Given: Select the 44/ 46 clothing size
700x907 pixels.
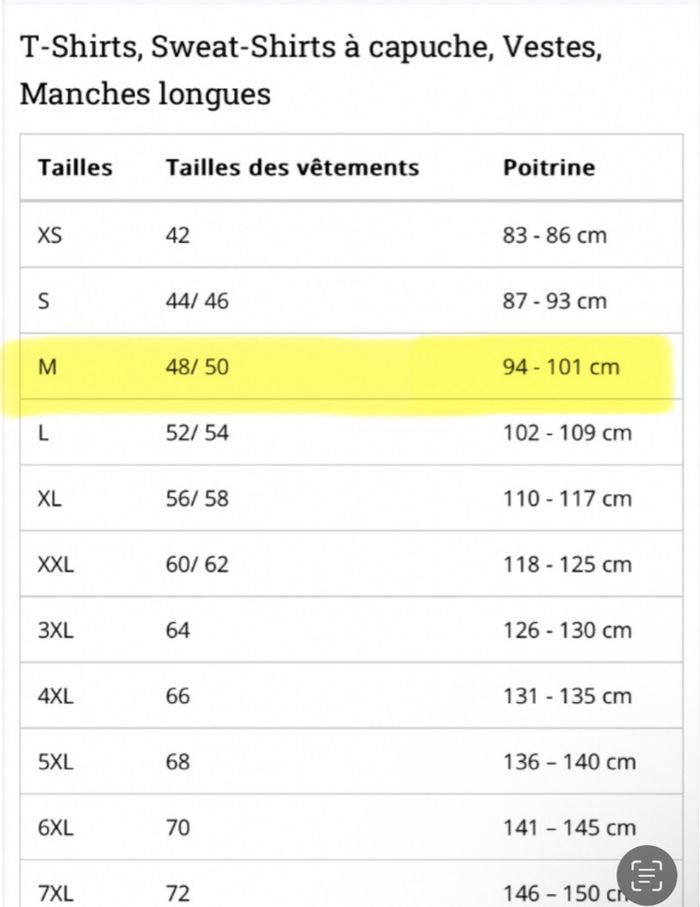Looking at the screenshot, I should (x=197, y=301).
